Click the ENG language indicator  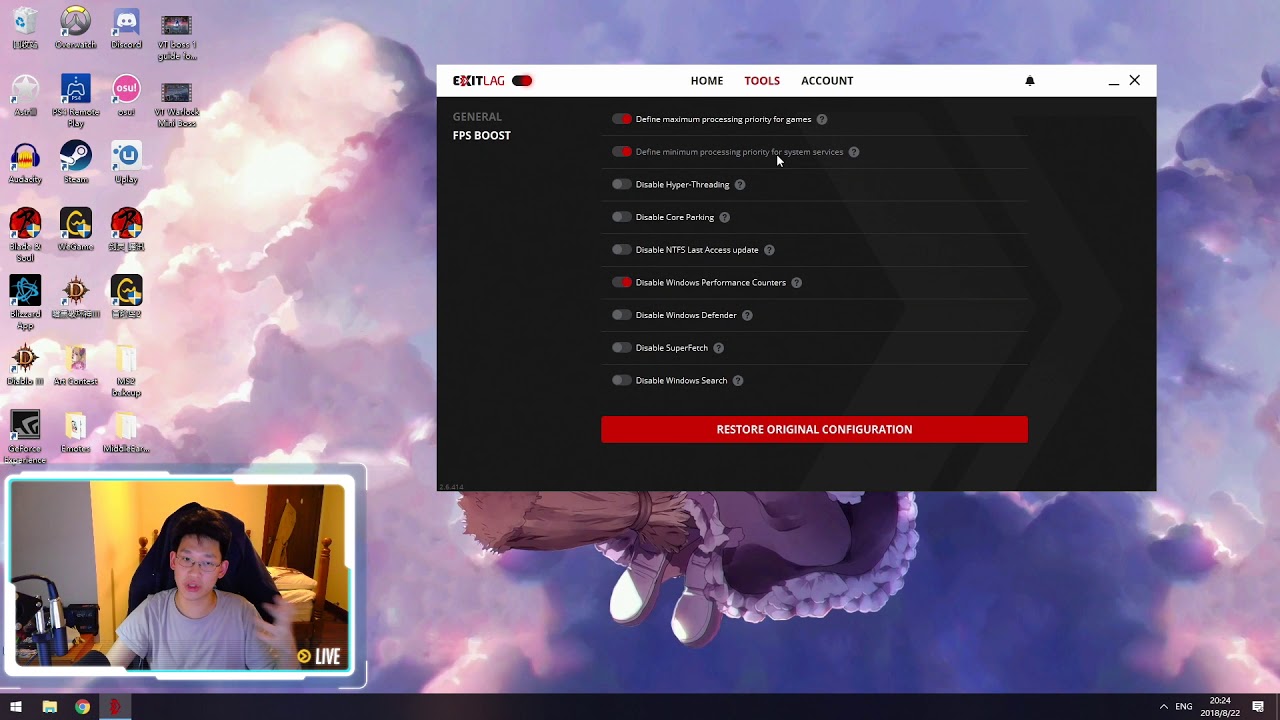1184,707
